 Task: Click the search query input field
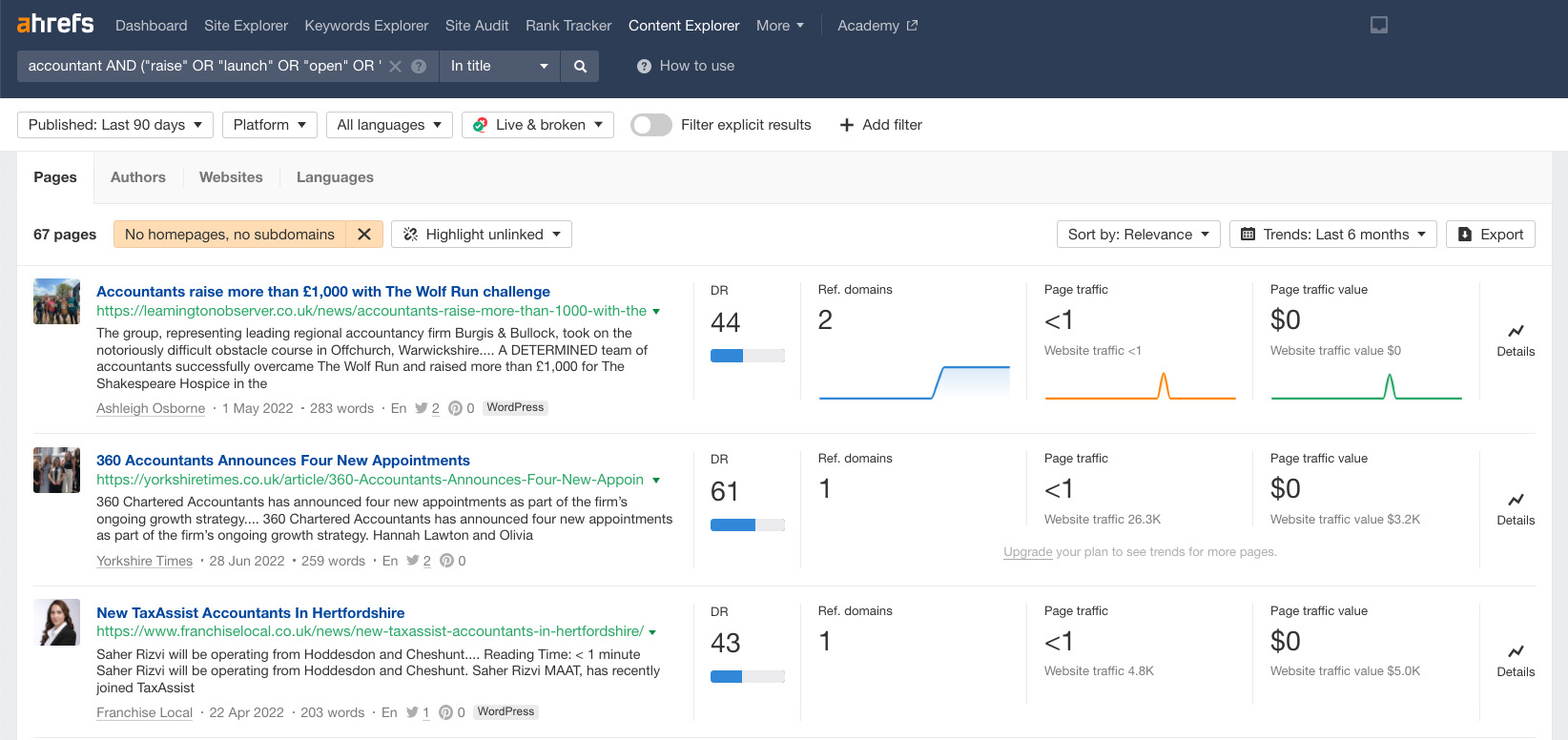pyautogui.click(x=200, y=66)
